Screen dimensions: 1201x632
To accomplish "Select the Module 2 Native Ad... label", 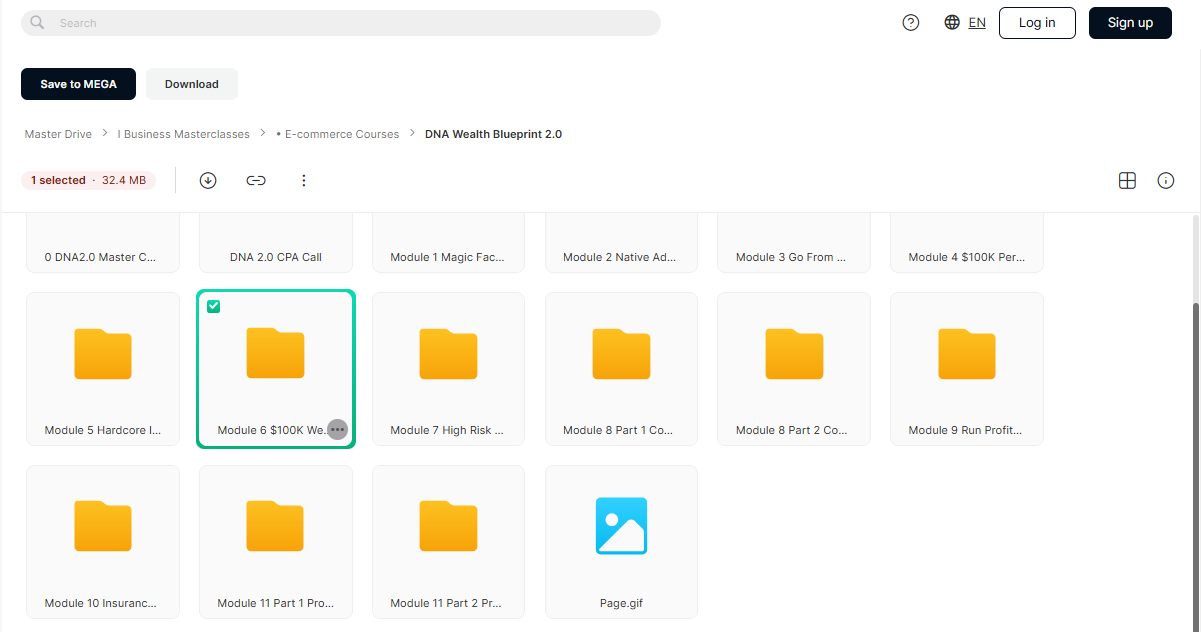I will [x=620, y=257].
